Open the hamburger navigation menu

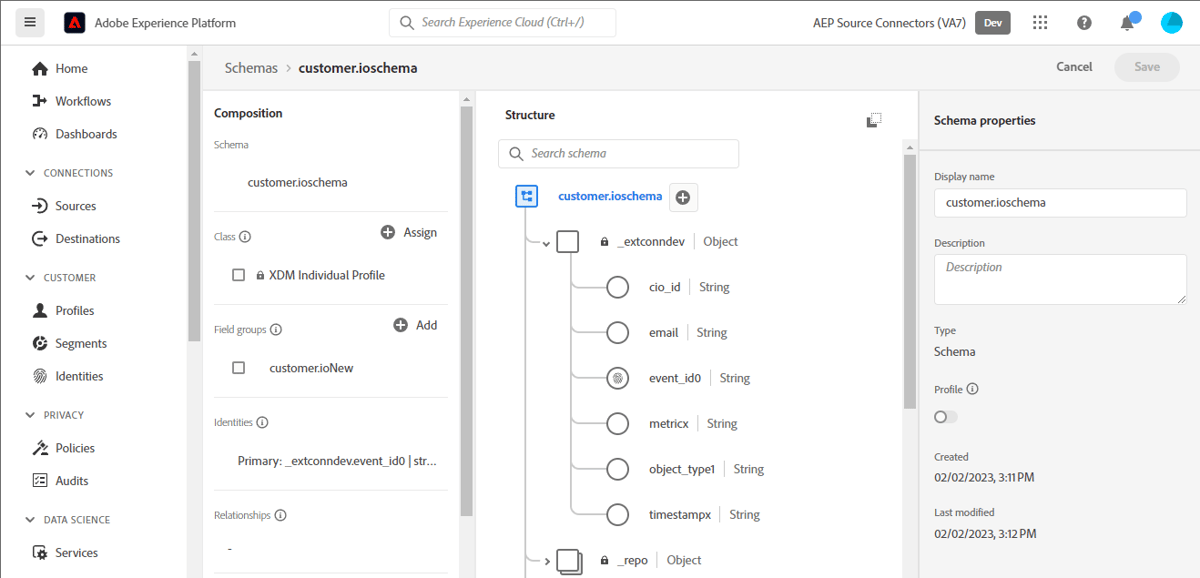29,22
